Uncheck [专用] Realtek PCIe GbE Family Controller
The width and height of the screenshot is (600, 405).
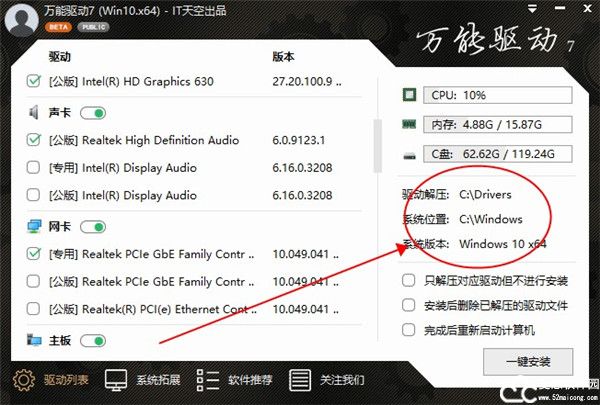click(x=33, y=253)
